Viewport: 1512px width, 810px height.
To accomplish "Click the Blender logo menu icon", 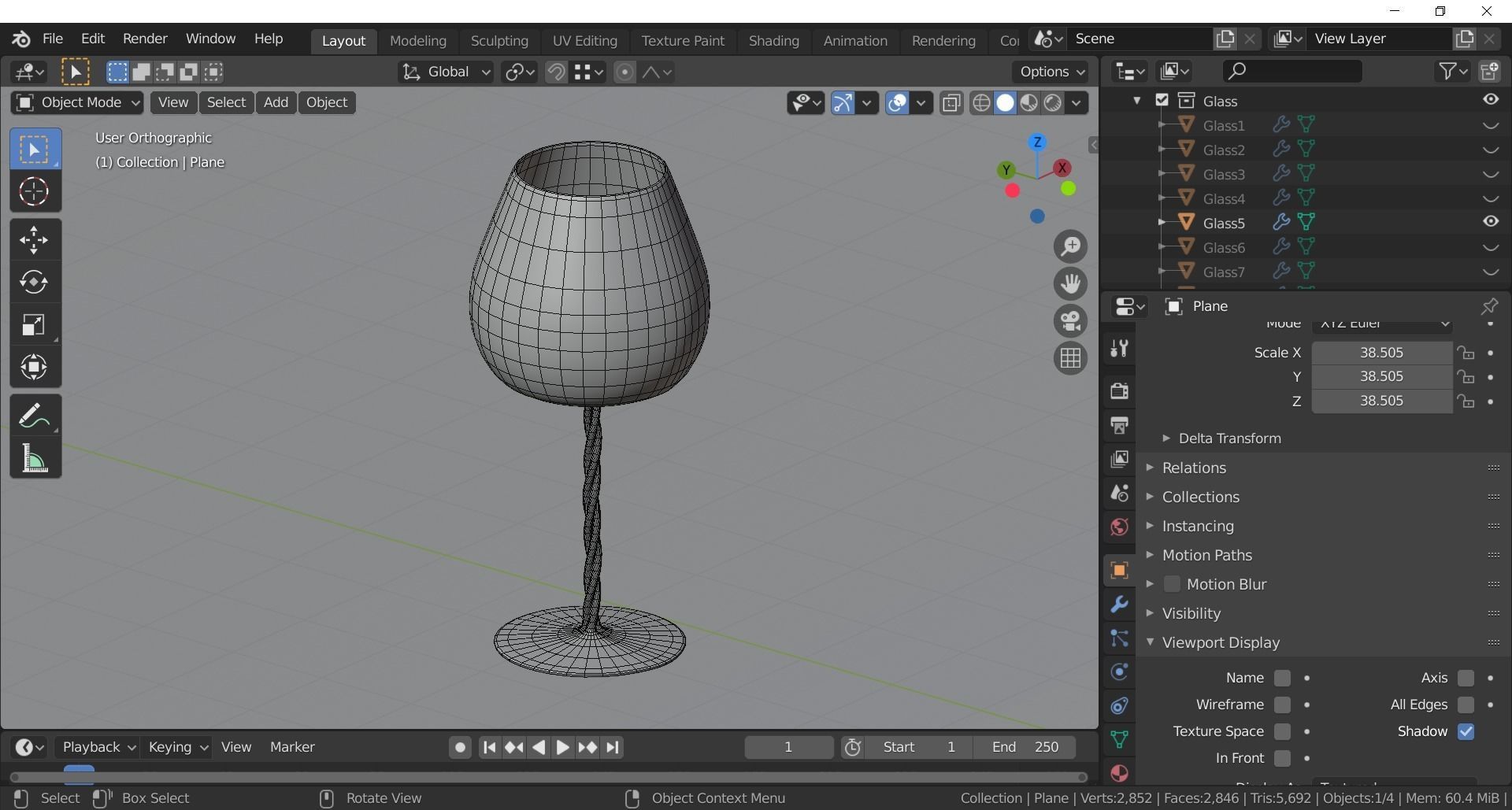I will [x=21, y=39].
